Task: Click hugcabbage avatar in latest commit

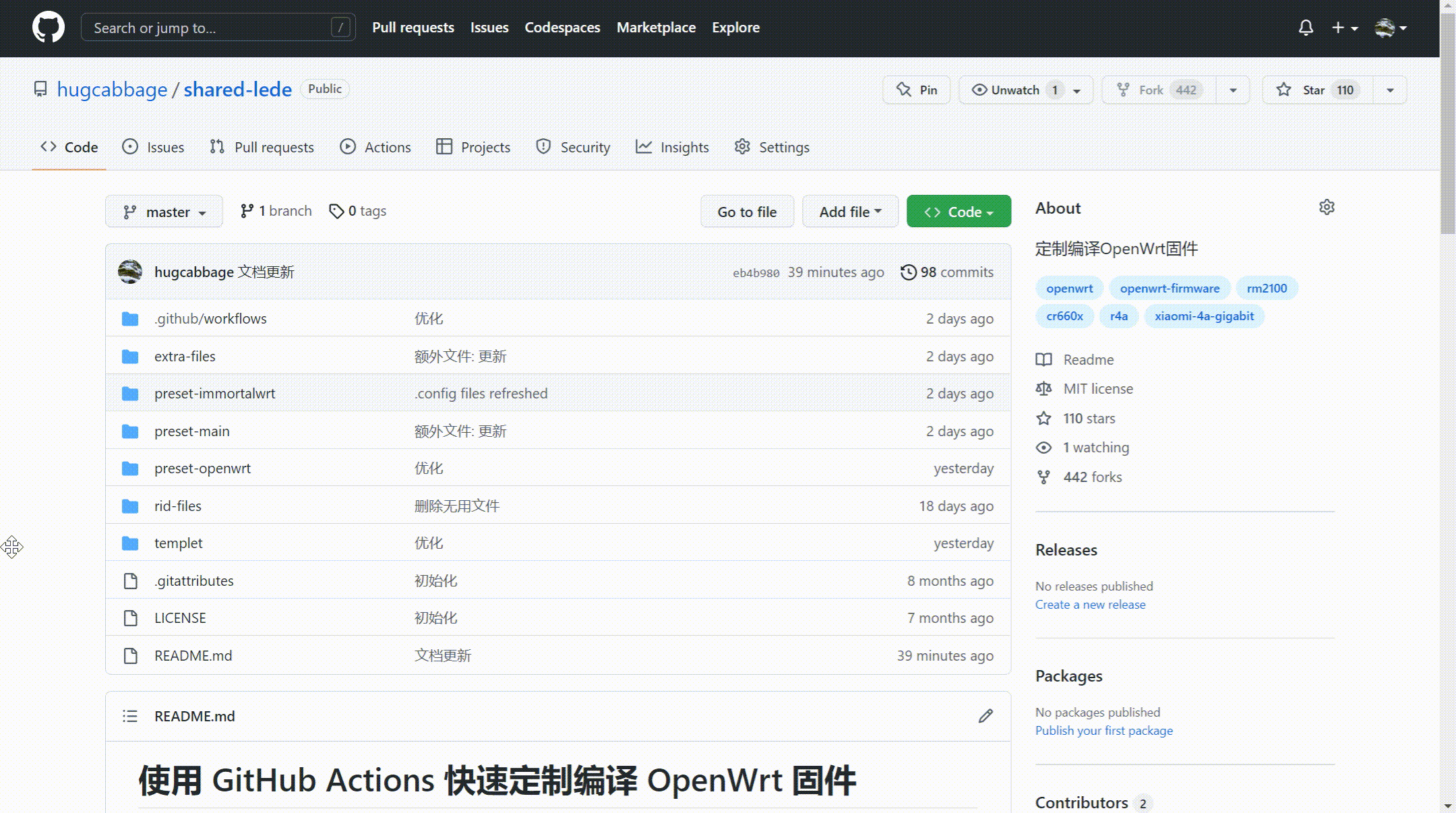Action: tap(130, 272)
